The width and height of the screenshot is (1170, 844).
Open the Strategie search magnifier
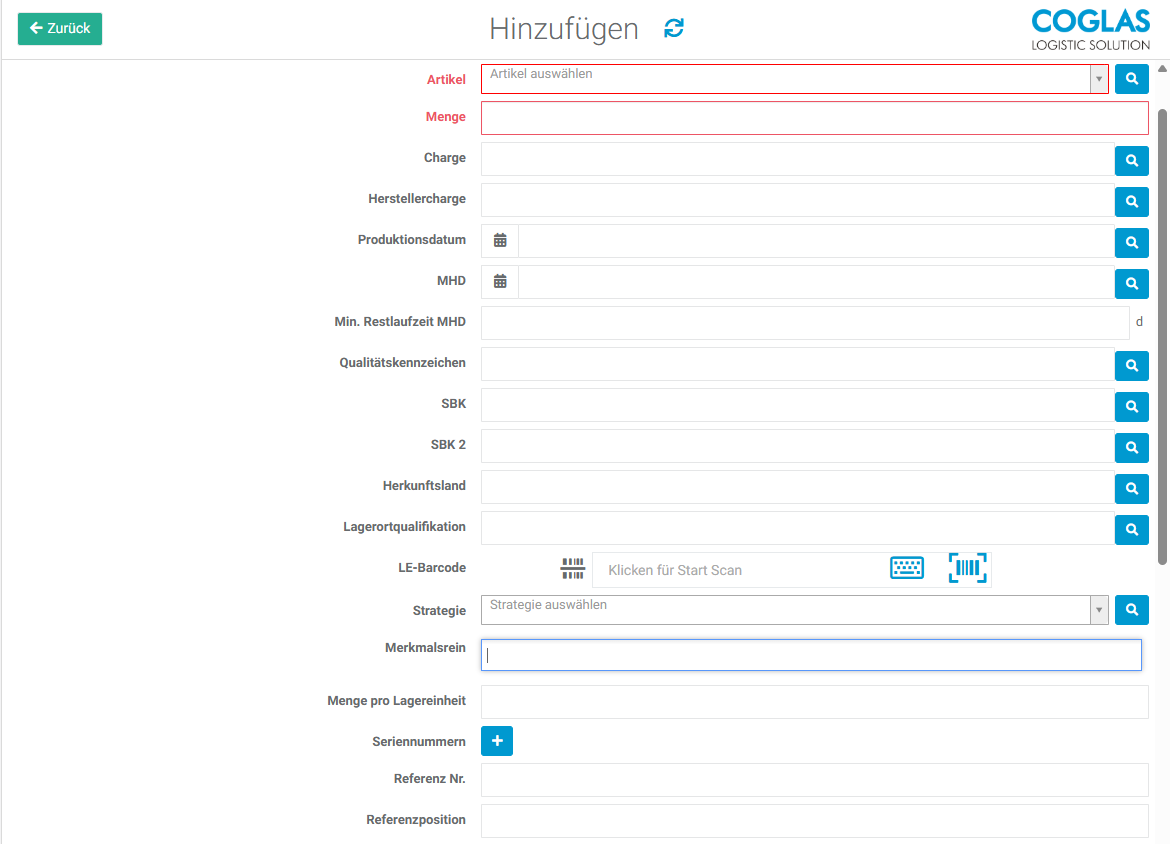1131,609
